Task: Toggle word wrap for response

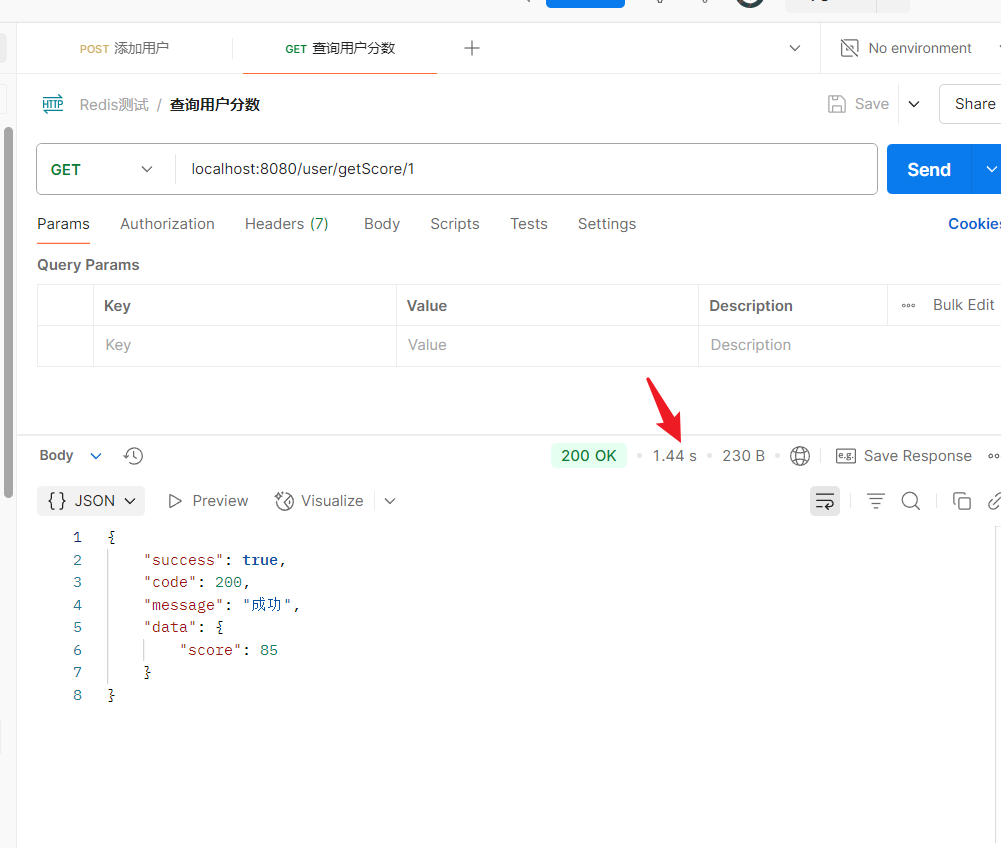Action: (825, 501)
